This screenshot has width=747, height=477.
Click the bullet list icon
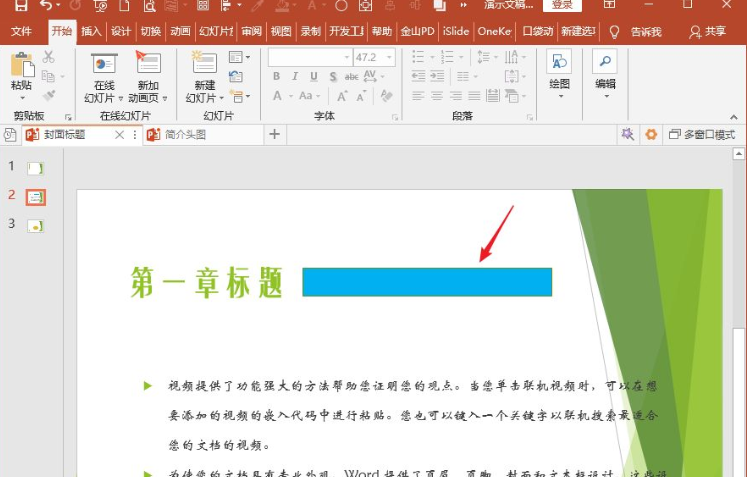pos(418,57)
